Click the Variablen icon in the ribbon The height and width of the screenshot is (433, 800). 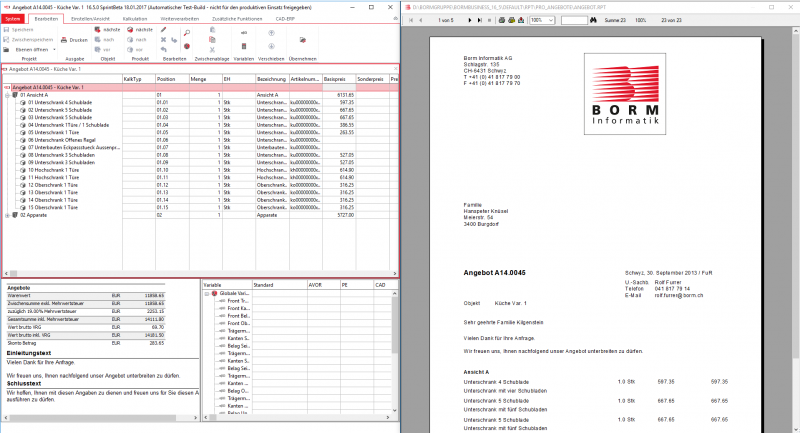[x=244, y=34]
